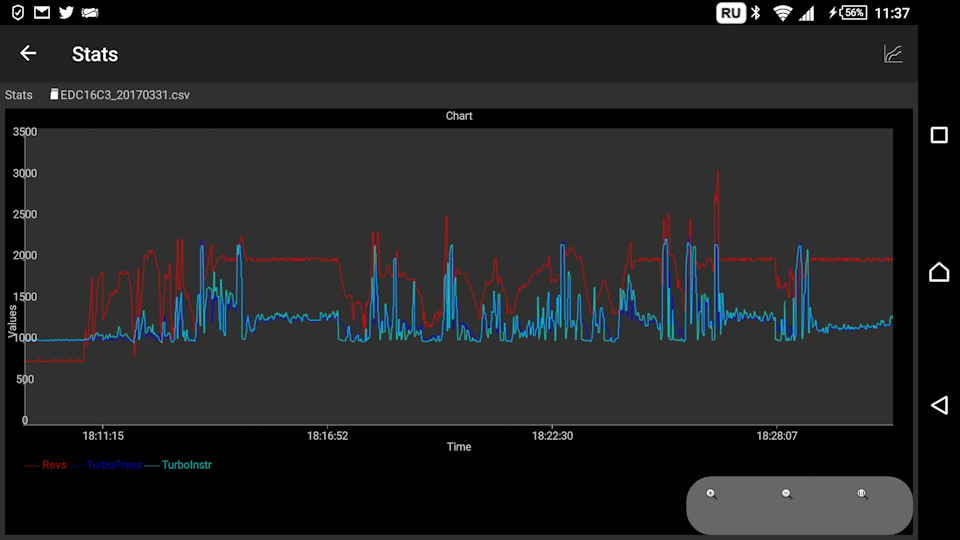This screenshot has height=540, width=960.
Task: Tap the Stats title in header
Action: point(95,54)
